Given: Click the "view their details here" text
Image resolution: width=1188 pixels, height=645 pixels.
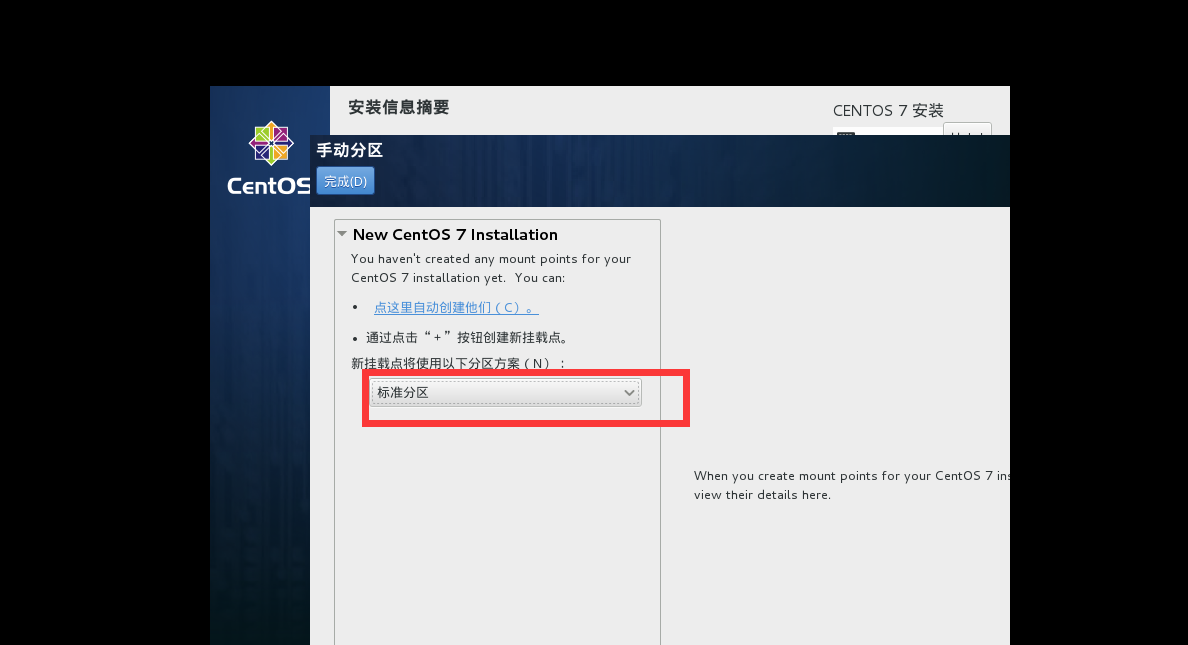Looking at the screenshot, I should pos(762,495).
